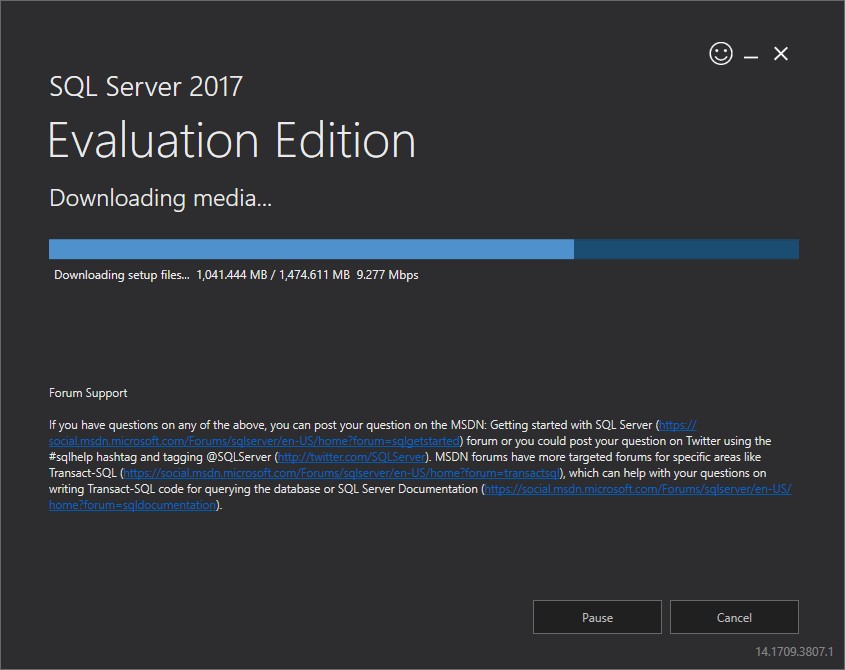Click the Downloading setup files... label

coord(122,275)
